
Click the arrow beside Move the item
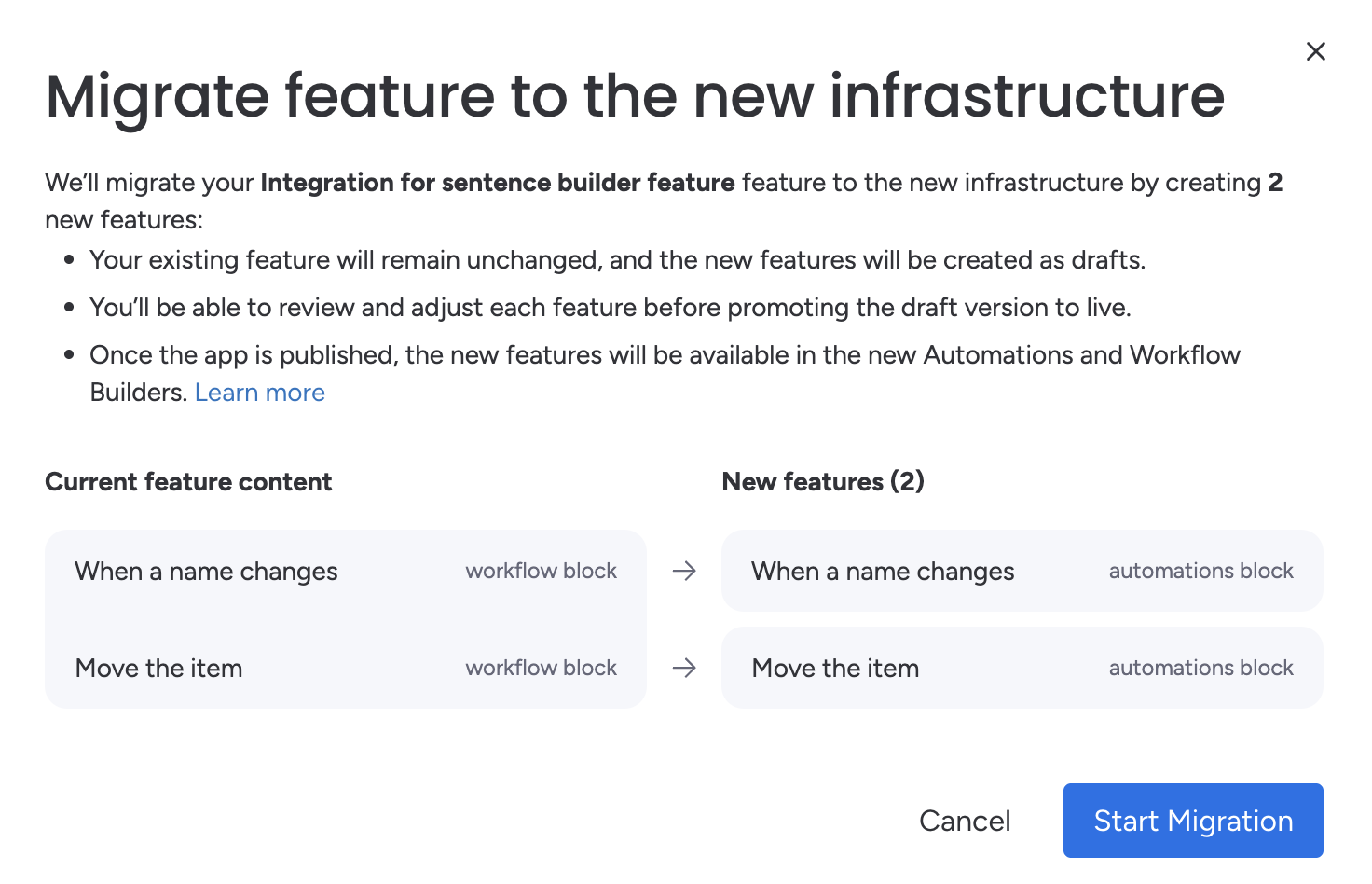coord(684,668)
